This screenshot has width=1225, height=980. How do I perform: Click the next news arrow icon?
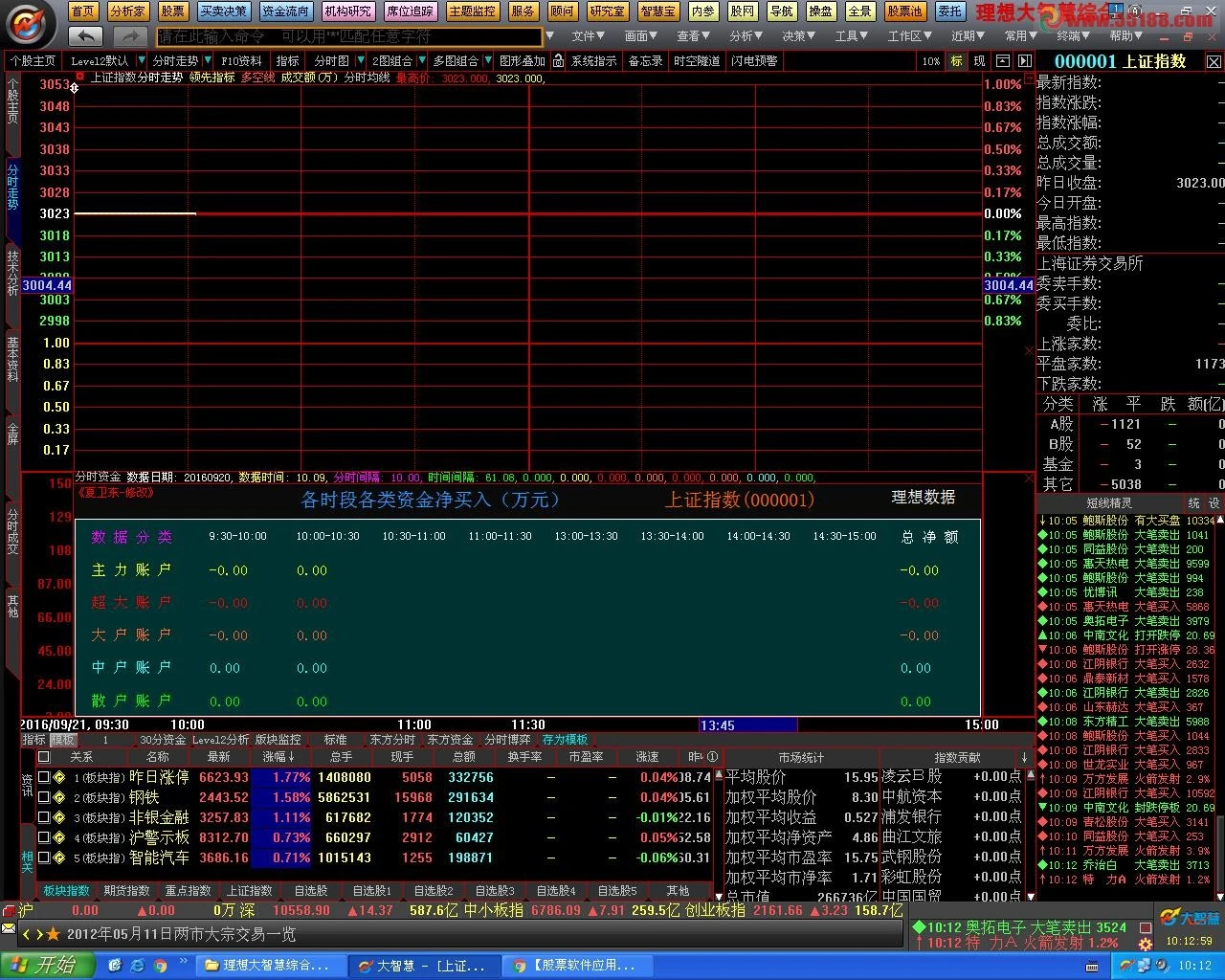[x=38, y=934]
